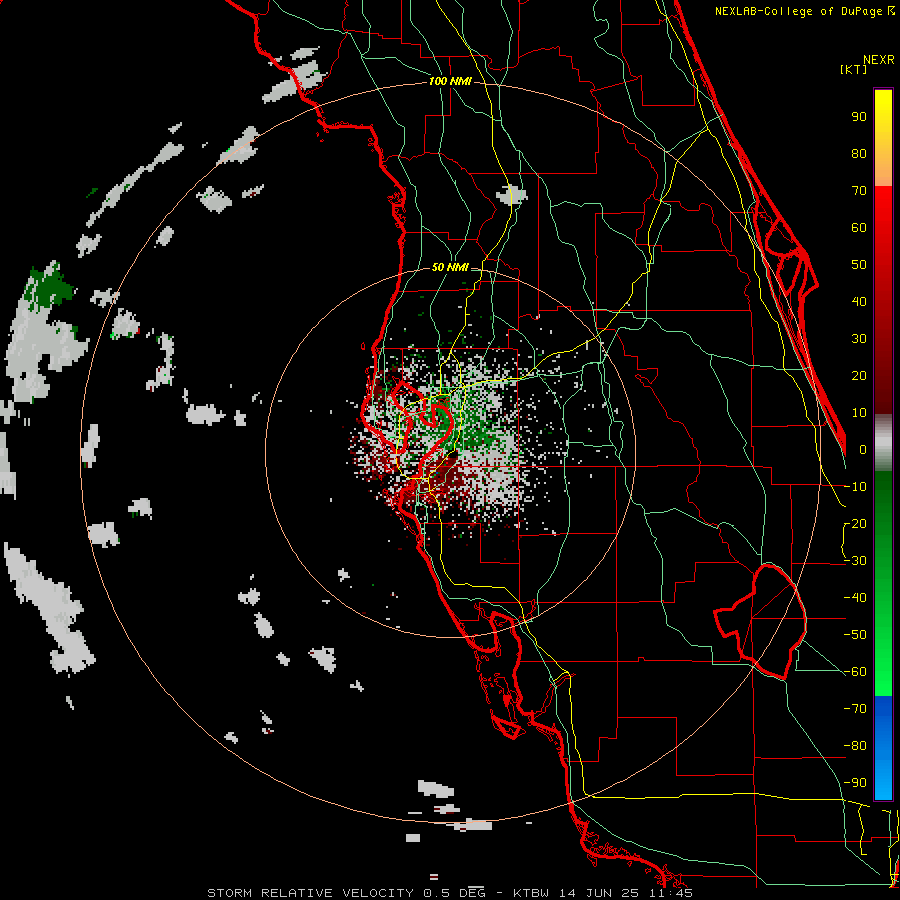Click the 100 NMI range ring label
The height and width of the screenshot is (900, 900).
[450, 82]
